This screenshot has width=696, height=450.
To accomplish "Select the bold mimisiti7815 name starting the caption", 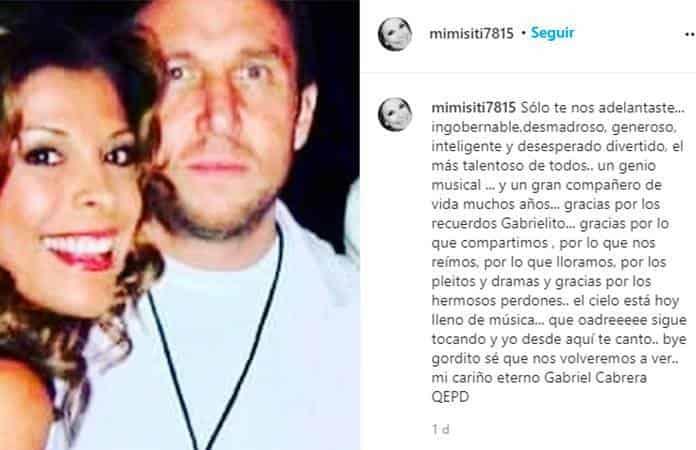I will click(474, 108).
